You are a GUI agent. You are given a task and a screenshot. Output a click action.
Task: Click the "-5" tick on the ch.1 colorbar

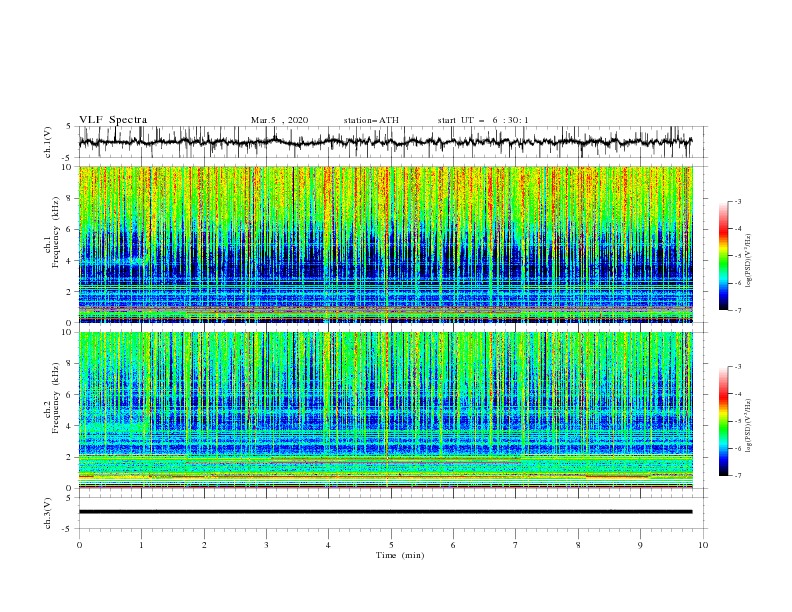[x=738, y=256]
